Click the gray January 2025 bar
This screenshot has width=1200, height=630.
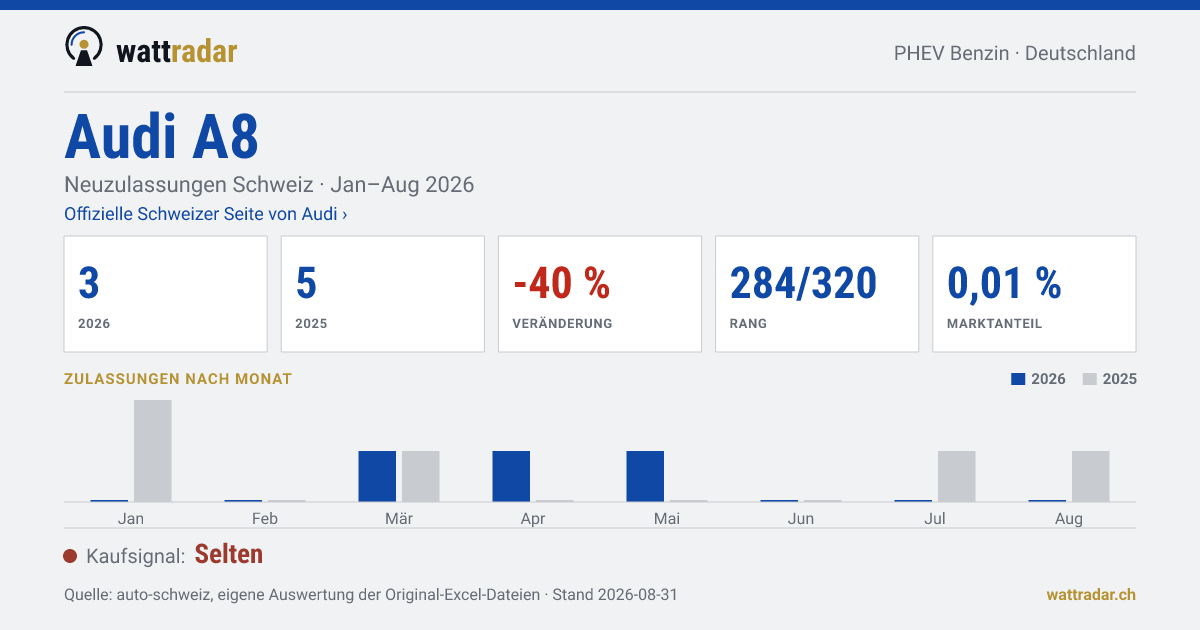(x=153, y=451)
